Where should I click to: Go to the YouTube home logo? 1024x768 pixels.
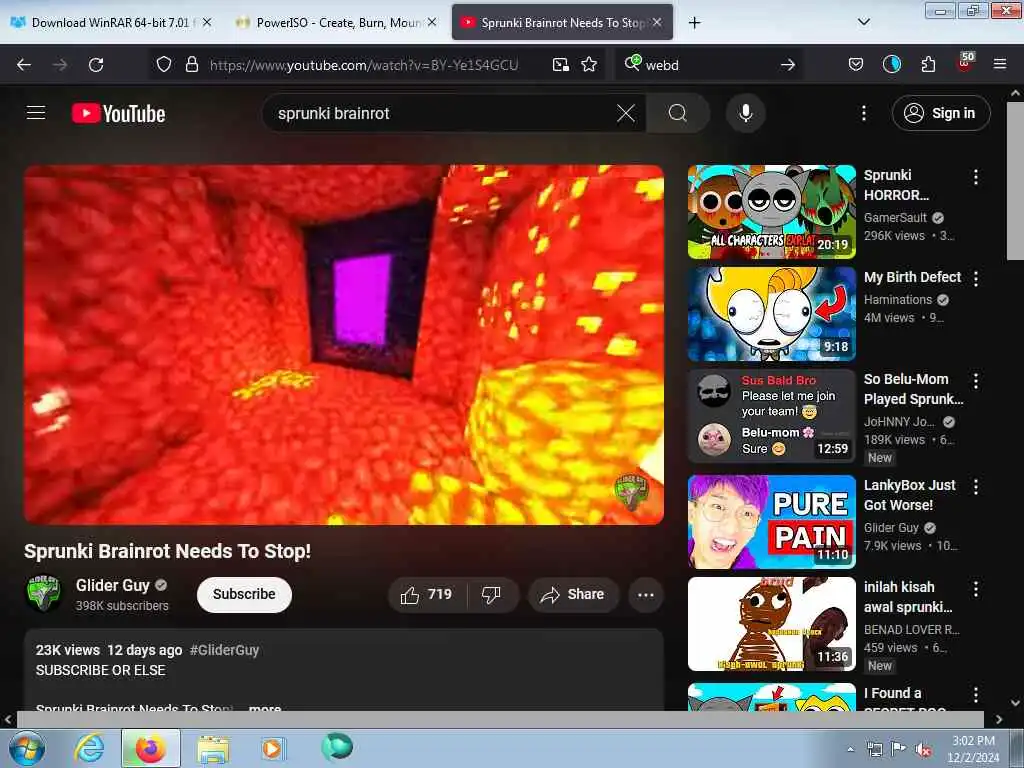[118, 113]
